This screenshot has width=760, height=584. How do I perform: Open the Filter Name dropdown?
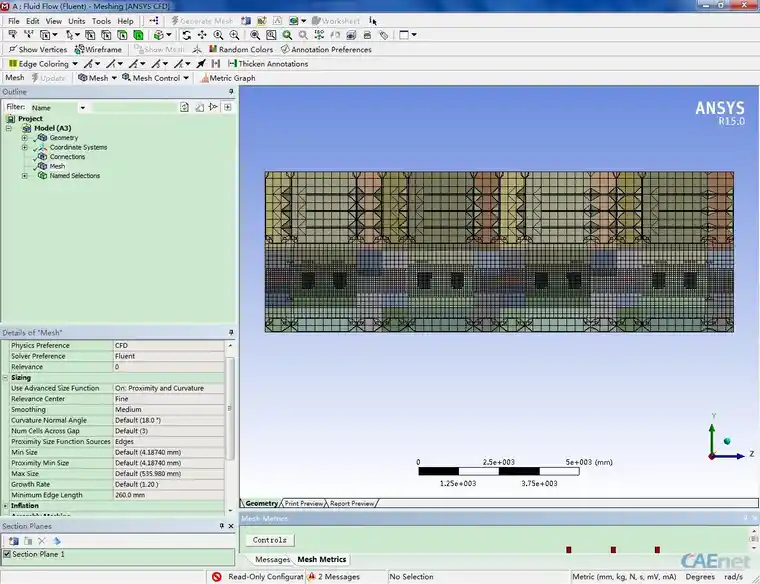coord(82,108)
